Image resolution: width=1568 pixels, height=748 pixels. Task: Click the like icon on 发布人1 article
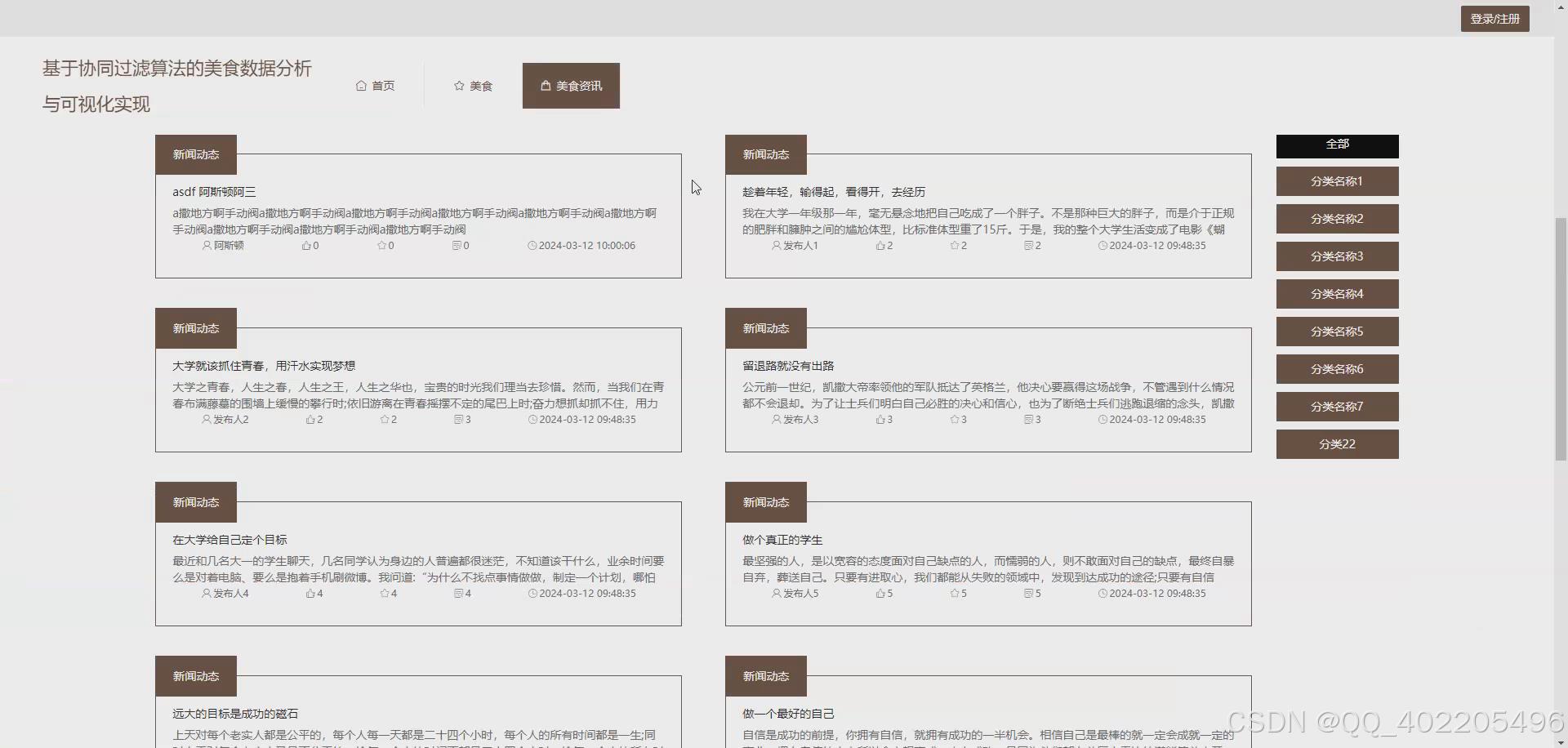pos(880,246)
